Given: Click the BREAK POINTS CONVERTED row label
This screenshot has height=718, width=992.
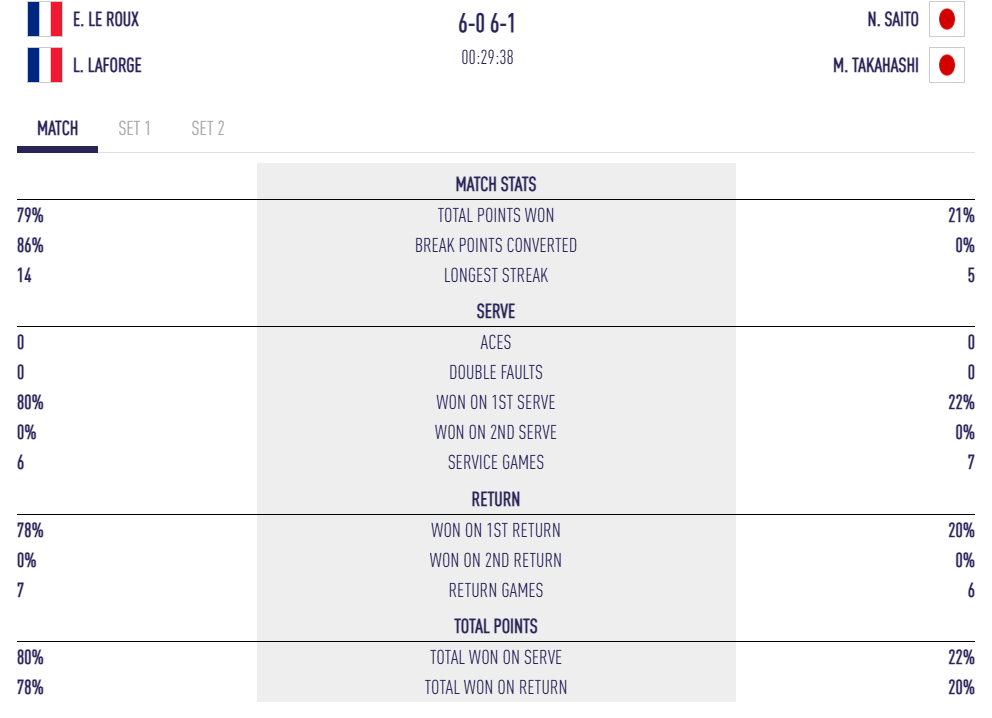Looking at the screenshot, I should click(496, 245).
